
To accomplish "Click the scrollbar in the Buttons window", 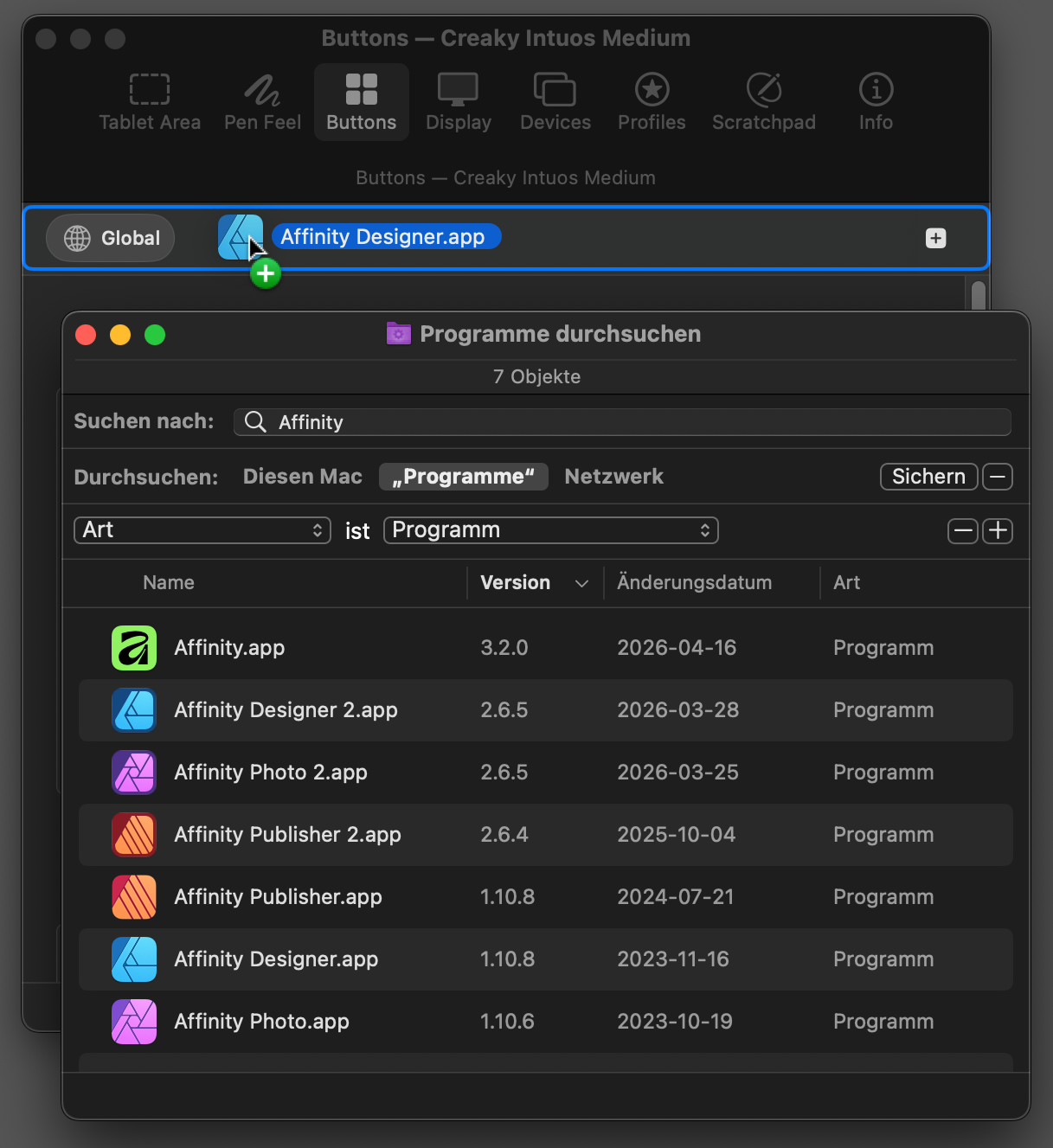I will [x=979, y=294].
